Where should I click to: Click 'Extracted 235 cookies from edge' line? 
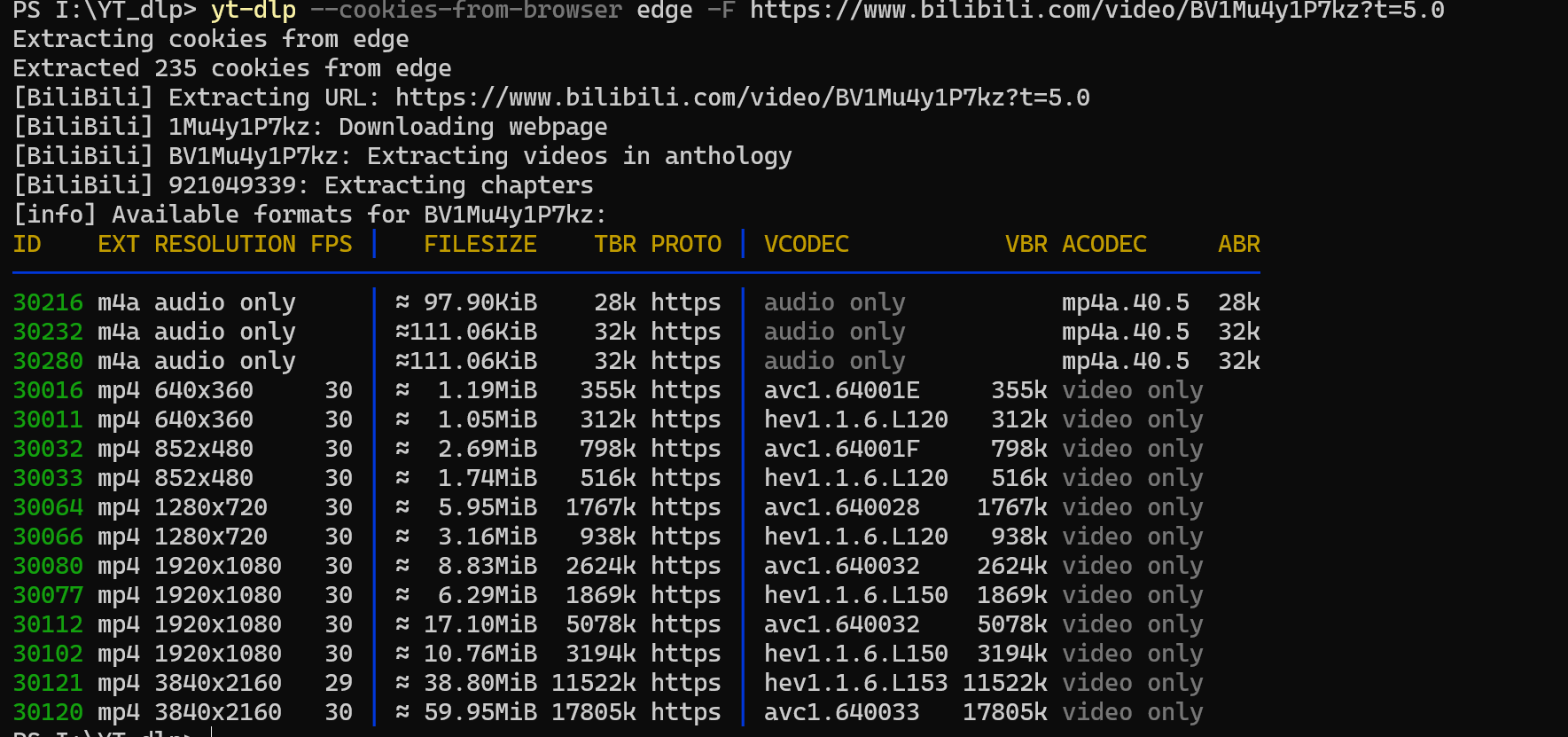[232, 68]
